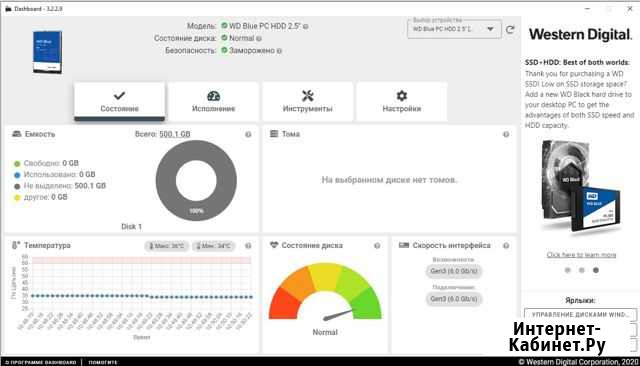Switch to the Исполнение tab
640x366 pixels.
[213, 102]
